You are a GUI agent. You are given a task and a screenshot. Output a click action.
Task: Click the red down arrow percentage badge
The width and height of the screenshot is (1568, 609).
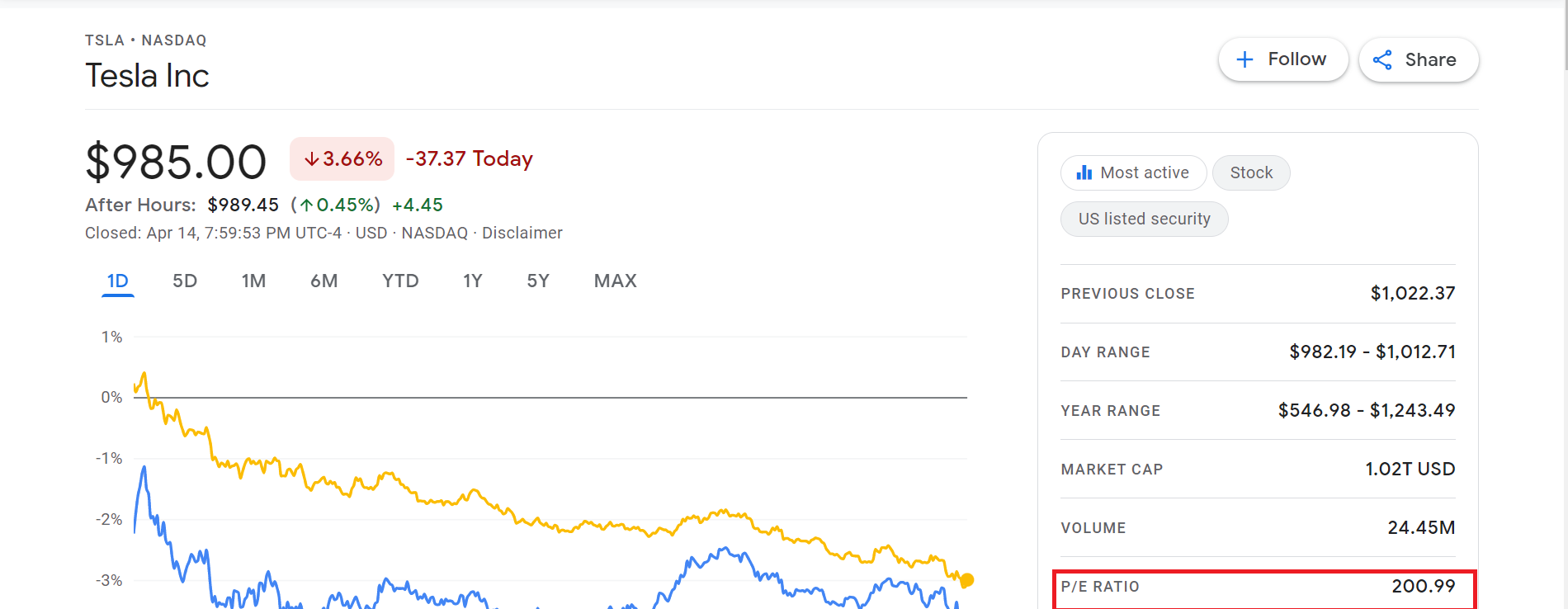[x=342, y=158]
